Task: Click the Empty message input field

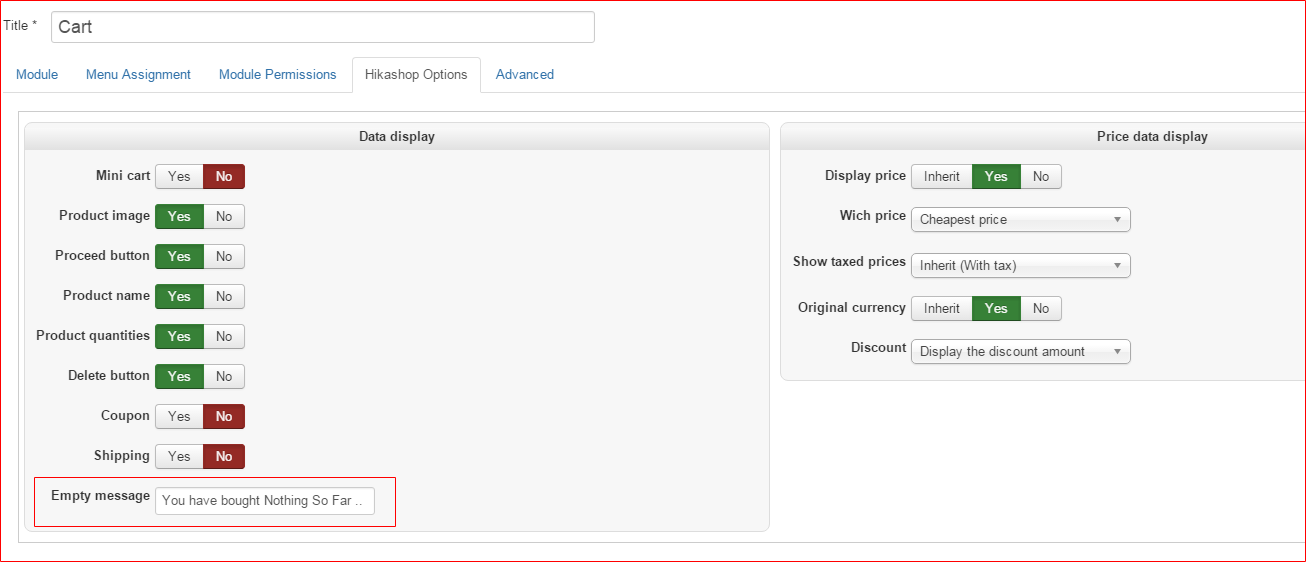Action: point(264,501)
